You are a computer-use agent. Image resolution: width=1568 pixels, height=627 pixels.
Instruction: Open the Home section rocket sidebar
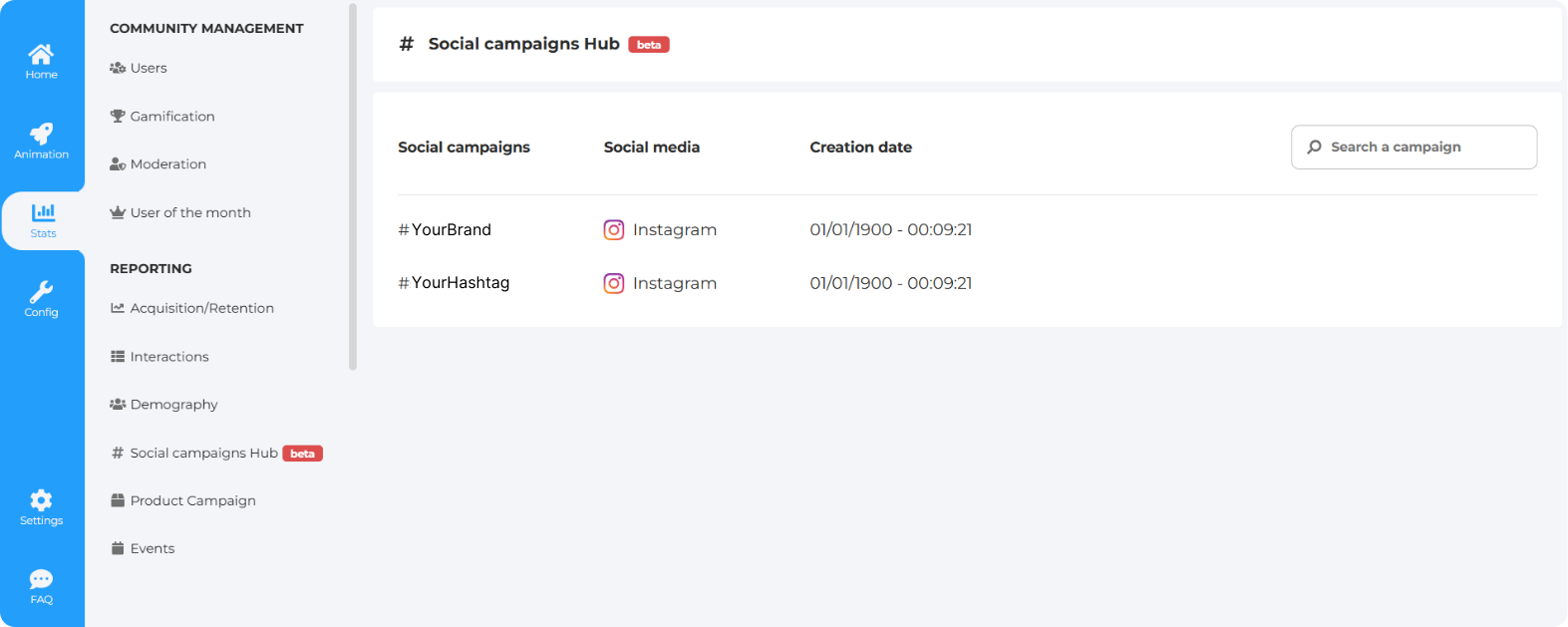click(41, 55)
